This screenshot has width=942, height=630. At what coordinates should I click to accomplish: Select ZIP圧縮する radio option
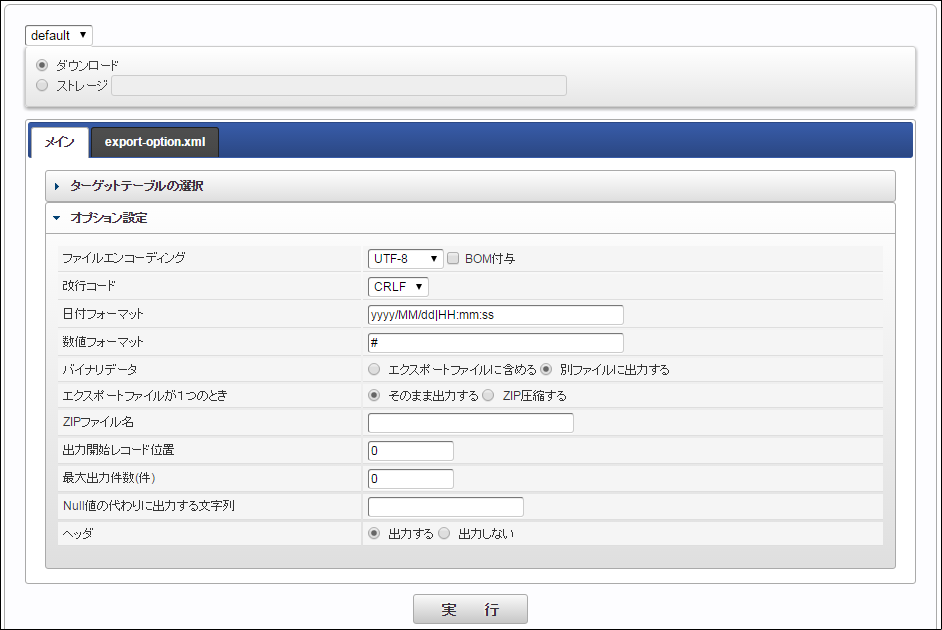(488, 395)
